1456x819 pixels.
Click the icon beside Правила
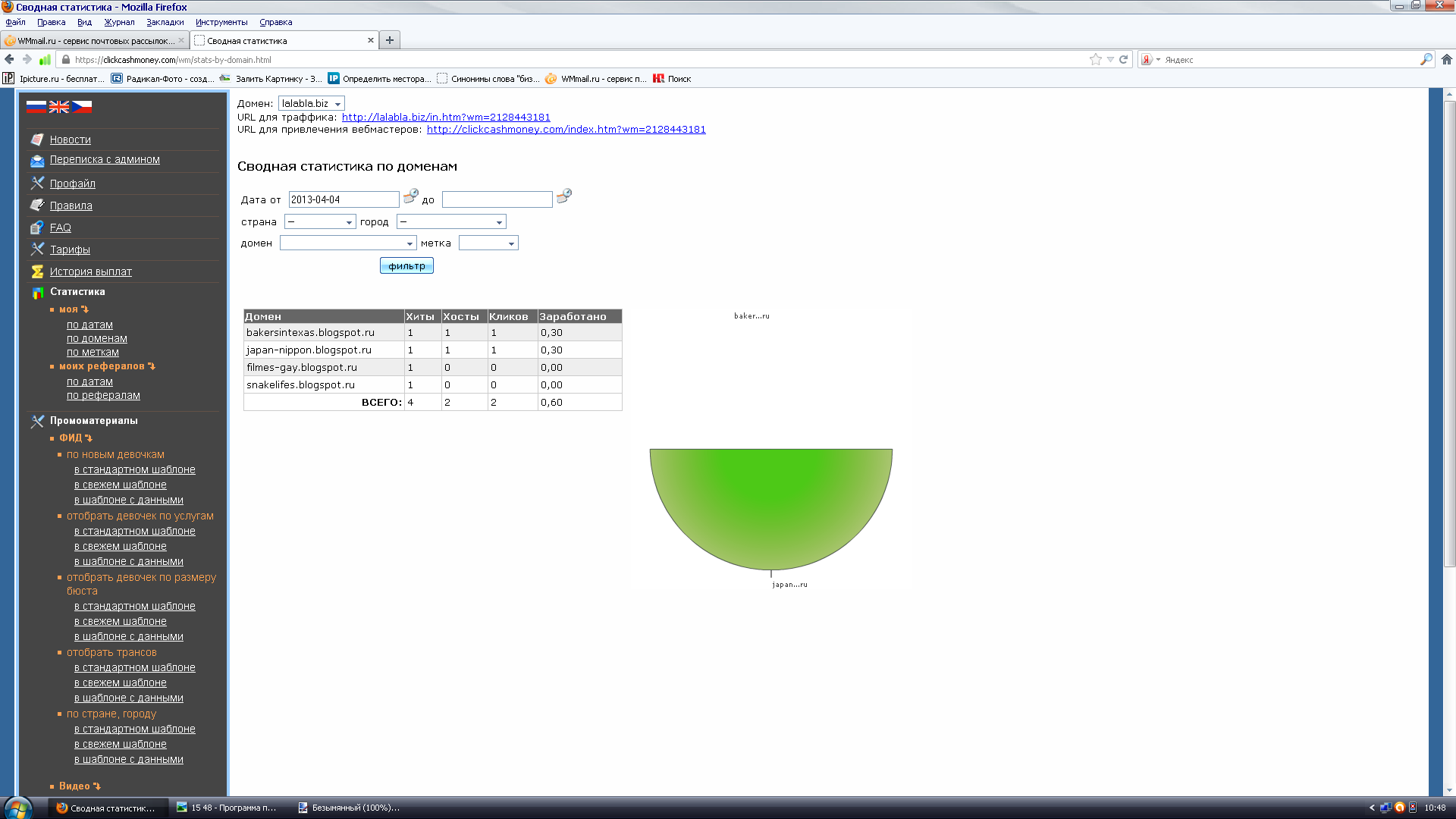[x=37, y=205]
